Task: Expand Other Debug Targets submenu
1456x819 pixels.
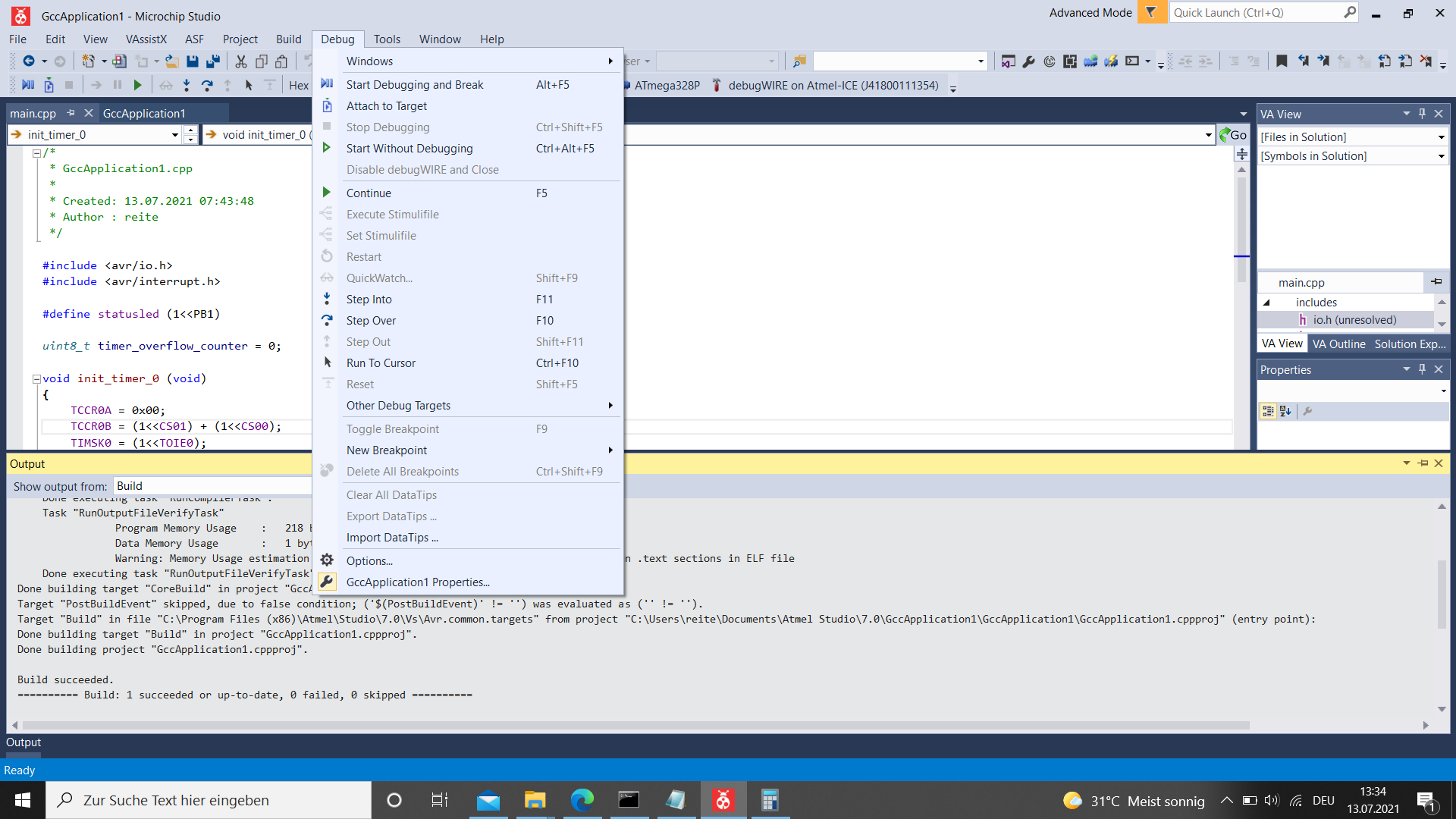Action: click(x=480, y=405)
